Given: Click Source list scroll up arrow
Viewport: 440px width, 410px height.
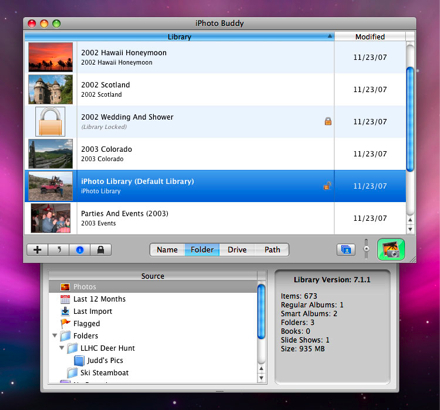Looking at the screenshot, I should [x=262, y=369].
